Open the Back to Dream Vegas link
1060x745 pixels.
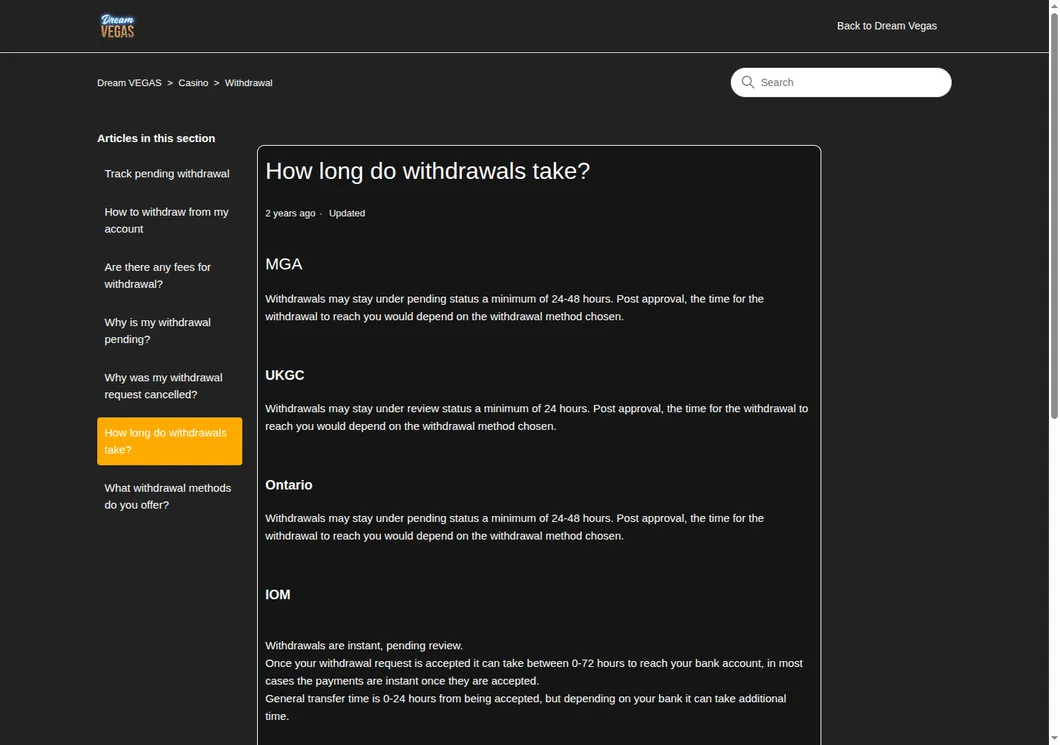coord(886,26)
